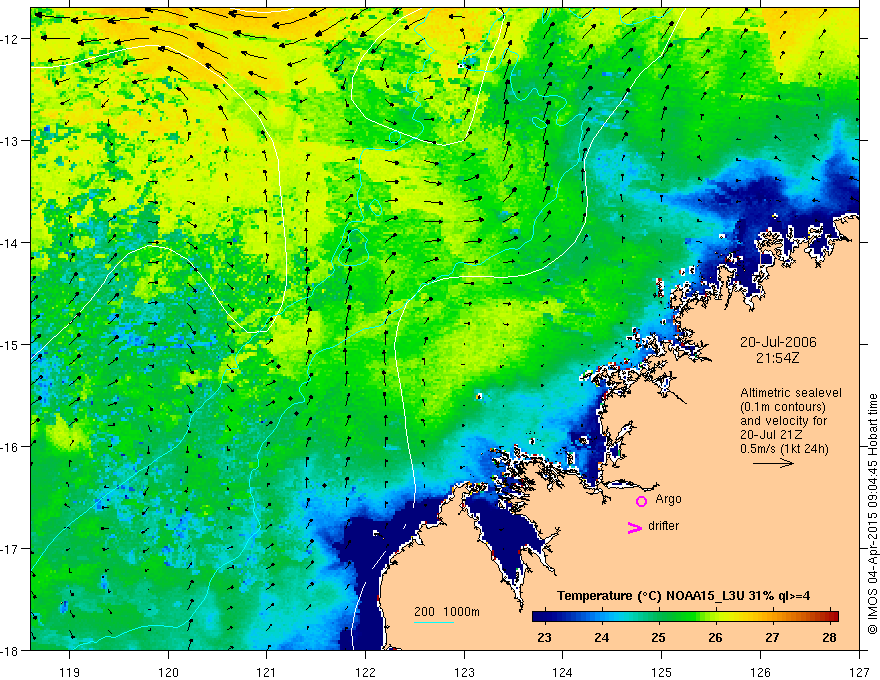880x680 pixels.
Task: Click the date label 20-Jul-2006
Action: click(x=778, y=342)
